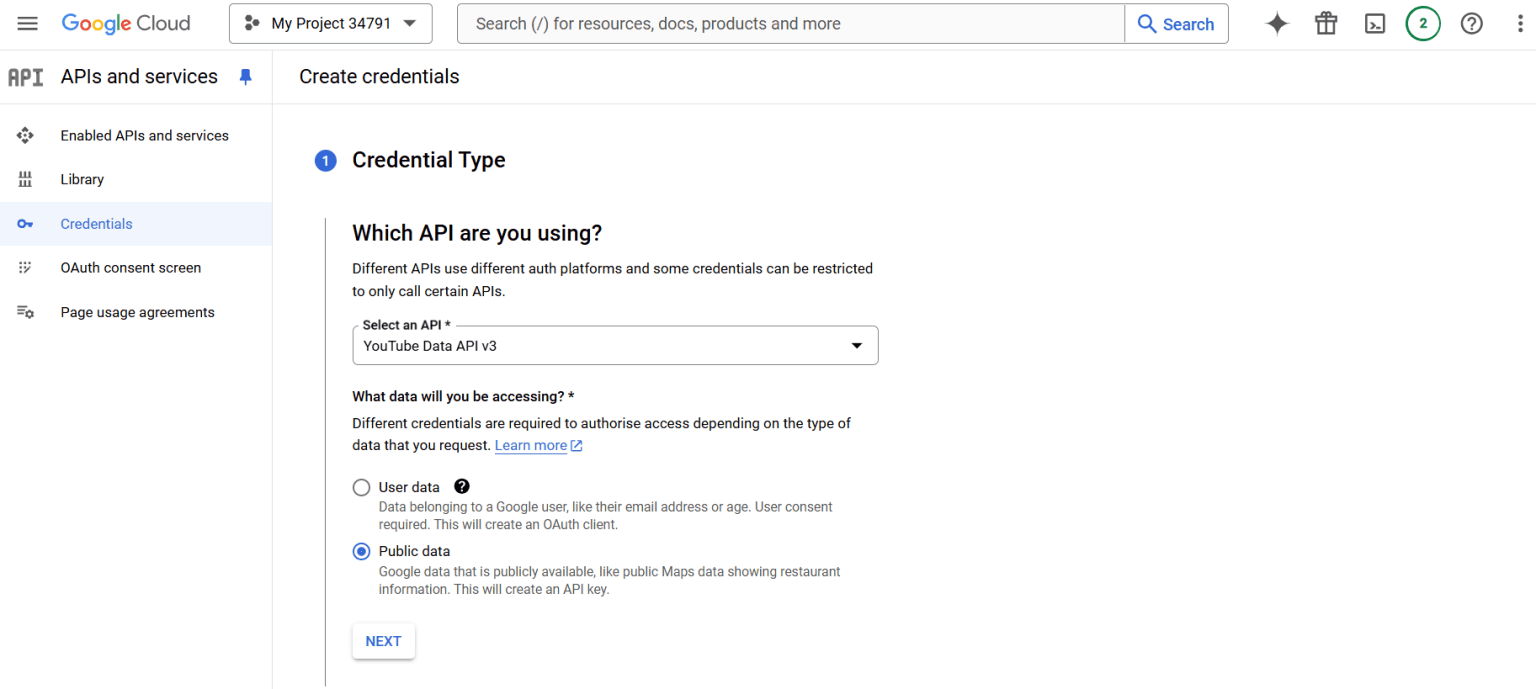Screen dimensions: 1536x689
Task: Open notifications badge showing 2
Action: [x=1423, y=24]
